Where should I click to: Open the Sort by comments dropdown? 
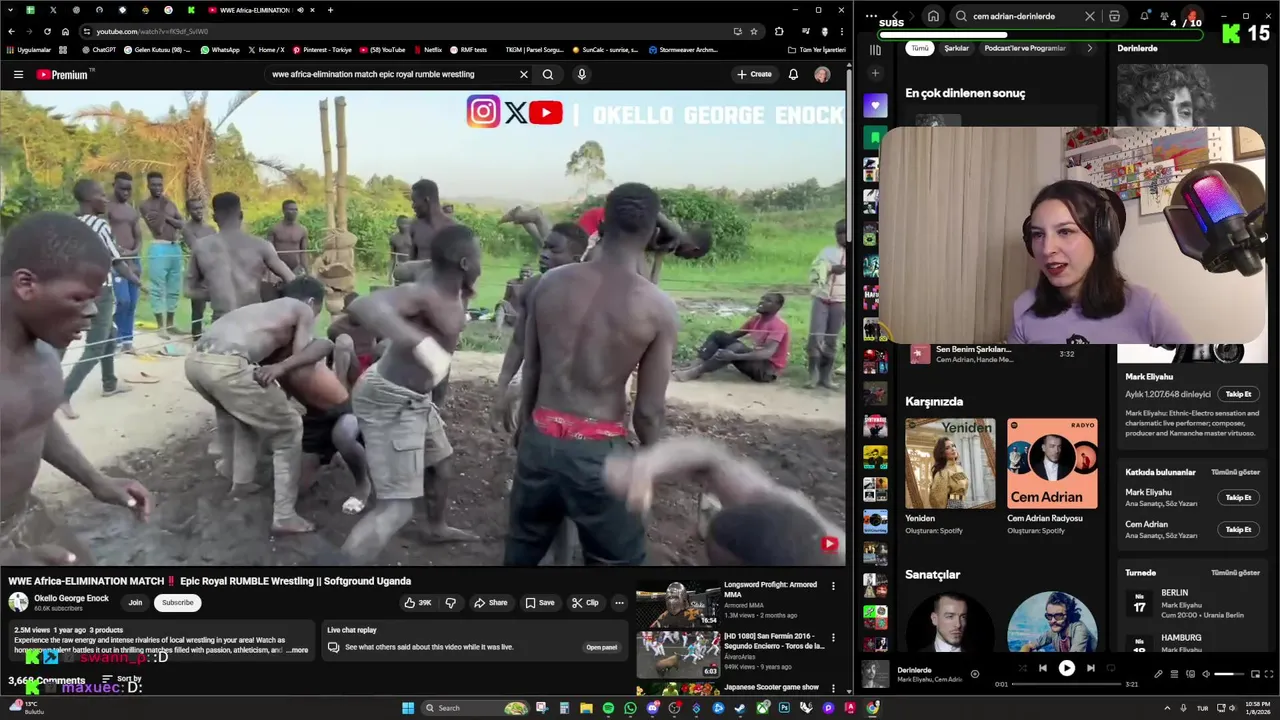coord(122,679)
